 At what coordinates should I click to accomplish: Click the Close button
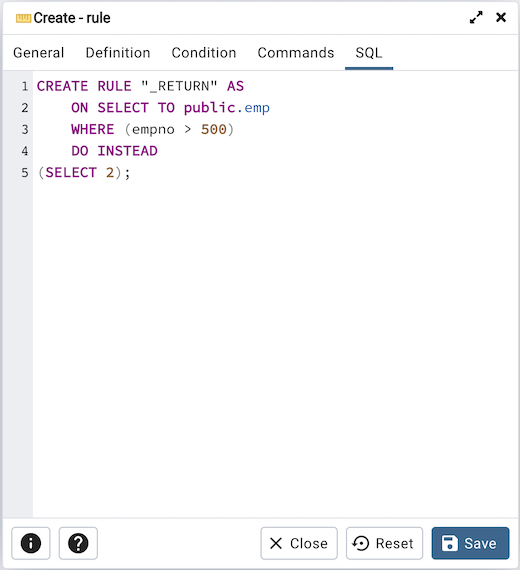coord(299,543)
